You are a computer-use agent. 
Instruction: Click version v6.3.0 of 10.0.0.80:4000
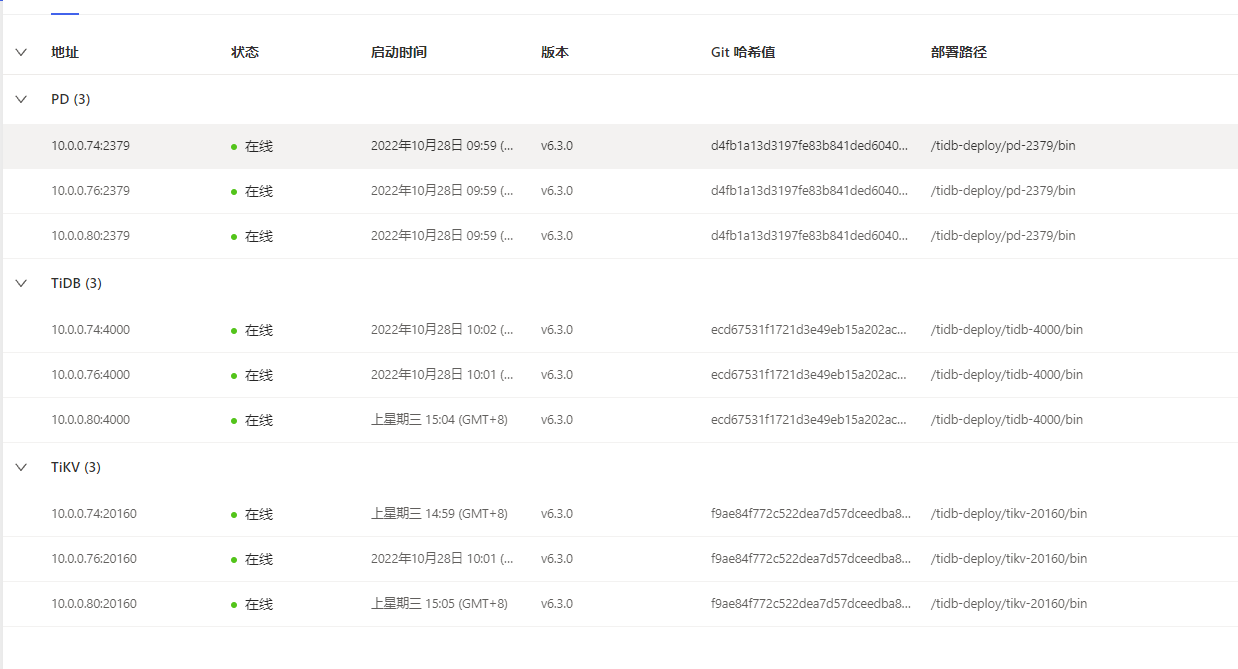[x=557, y=420]
